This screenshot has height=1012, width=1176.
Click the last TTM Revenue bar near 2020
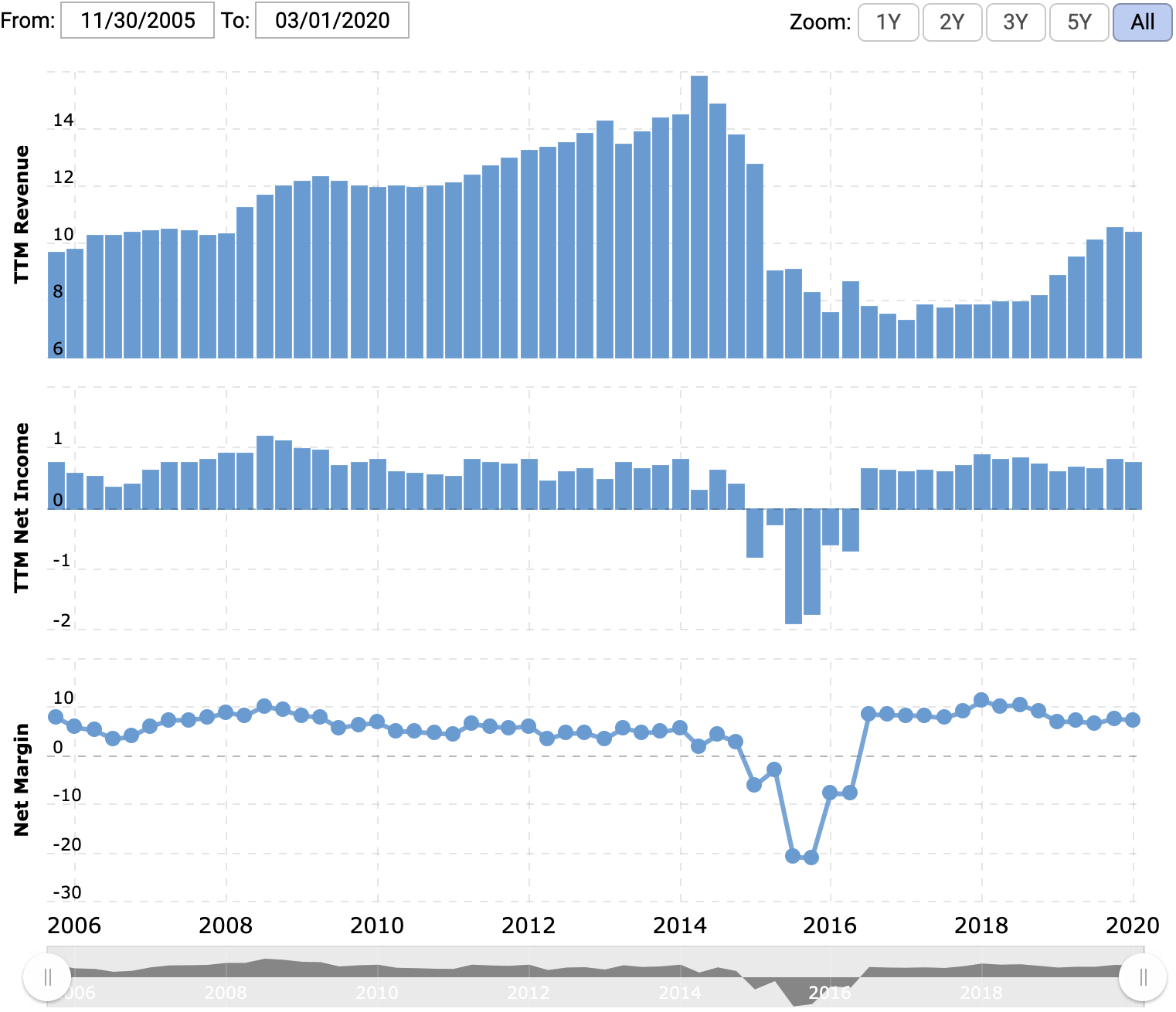[x=1134, y=294]
